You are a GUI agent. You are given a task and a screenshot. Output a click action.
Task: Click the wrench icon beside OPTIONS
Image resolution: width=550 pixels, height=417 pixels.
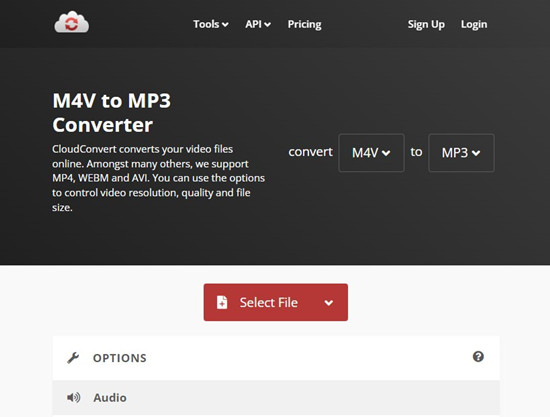(x=73, y=358)
